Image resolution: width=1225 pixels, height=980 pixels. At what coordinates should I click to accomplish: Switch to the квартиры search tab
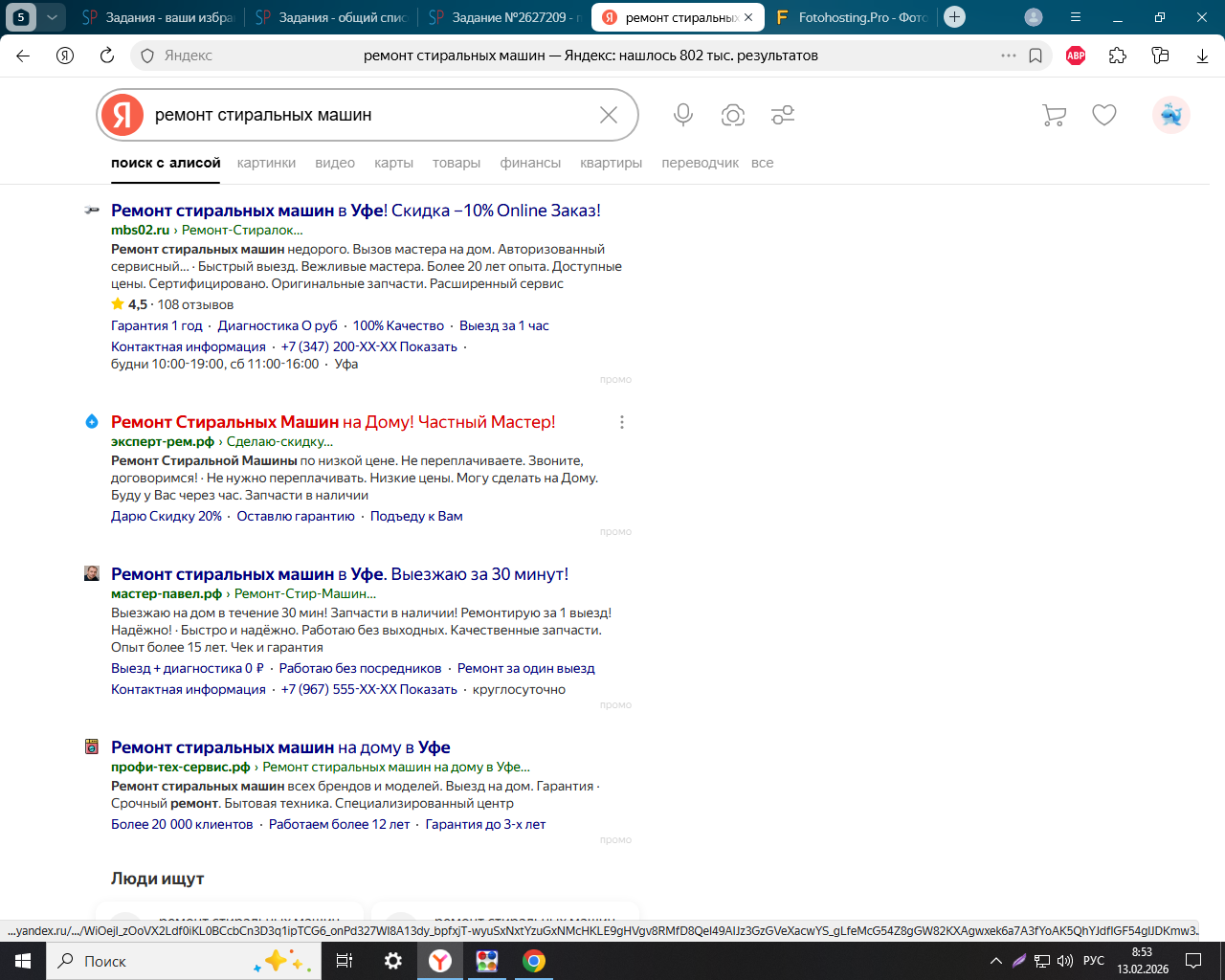pos(612,163)
